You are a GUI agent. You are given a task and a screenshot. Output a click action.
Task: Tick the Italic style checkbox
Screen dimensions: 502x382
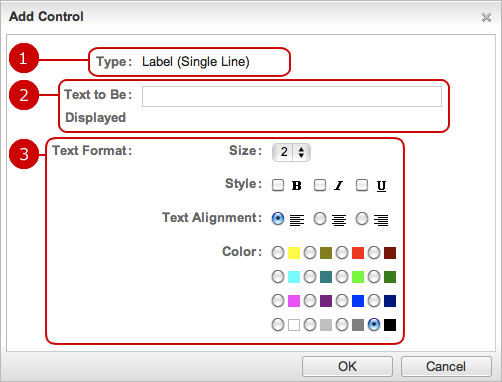point(320,185)
